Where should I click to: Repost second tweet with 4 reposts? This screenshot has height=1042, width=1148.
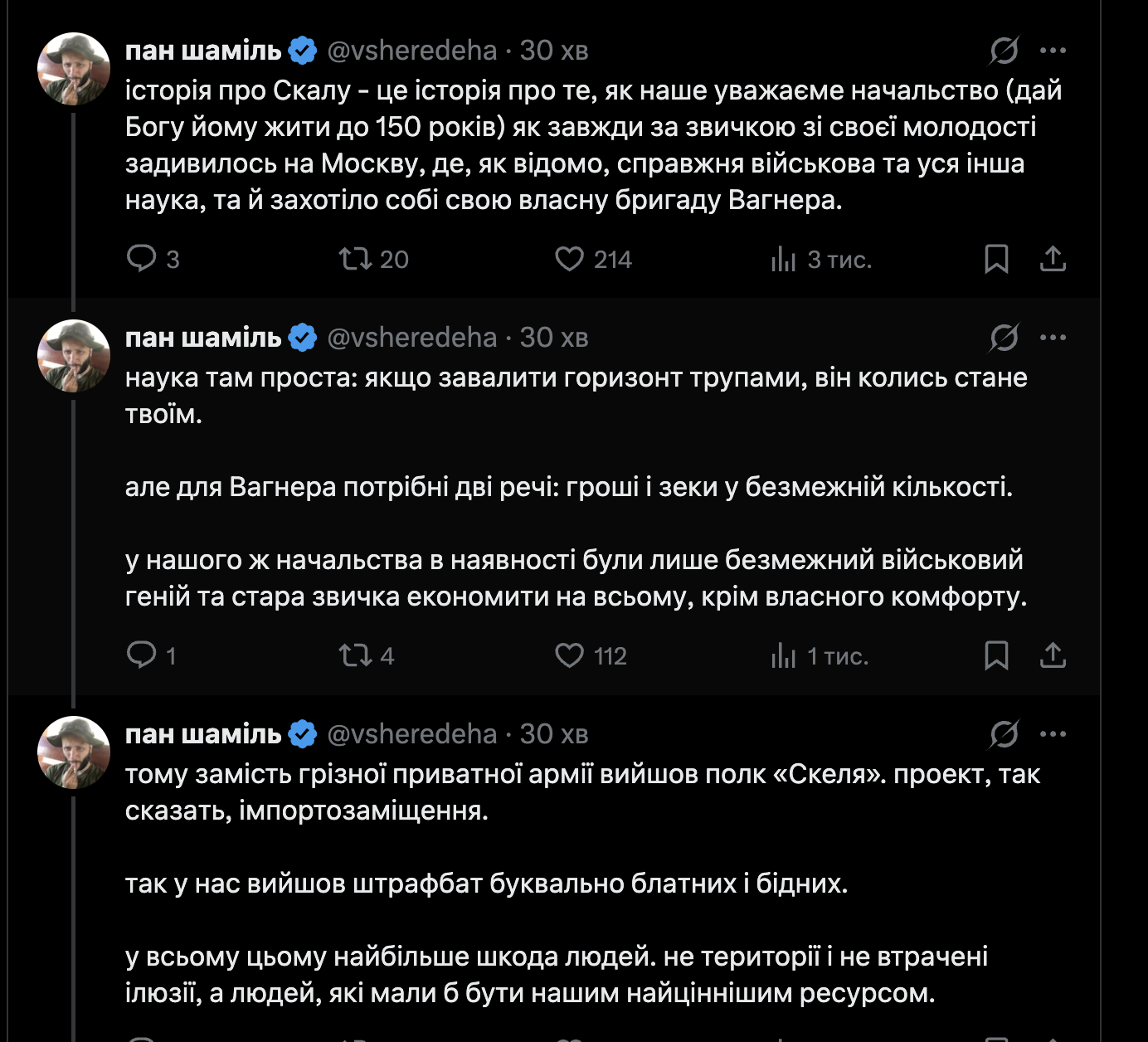[x=356, y=655]
